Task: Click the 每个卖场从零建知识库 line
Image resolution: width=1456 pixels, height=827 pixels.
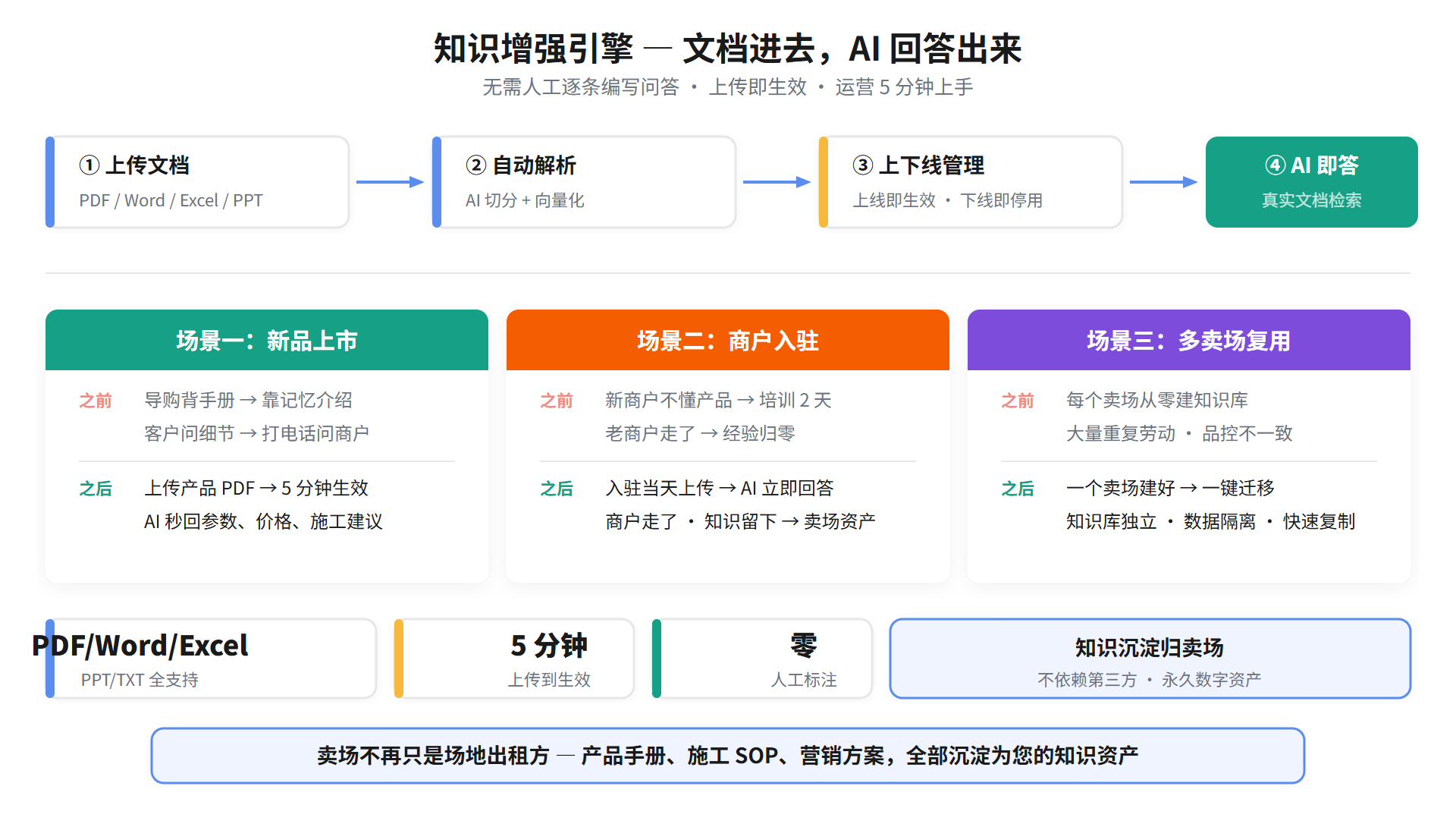Action: pos(1157,400)
